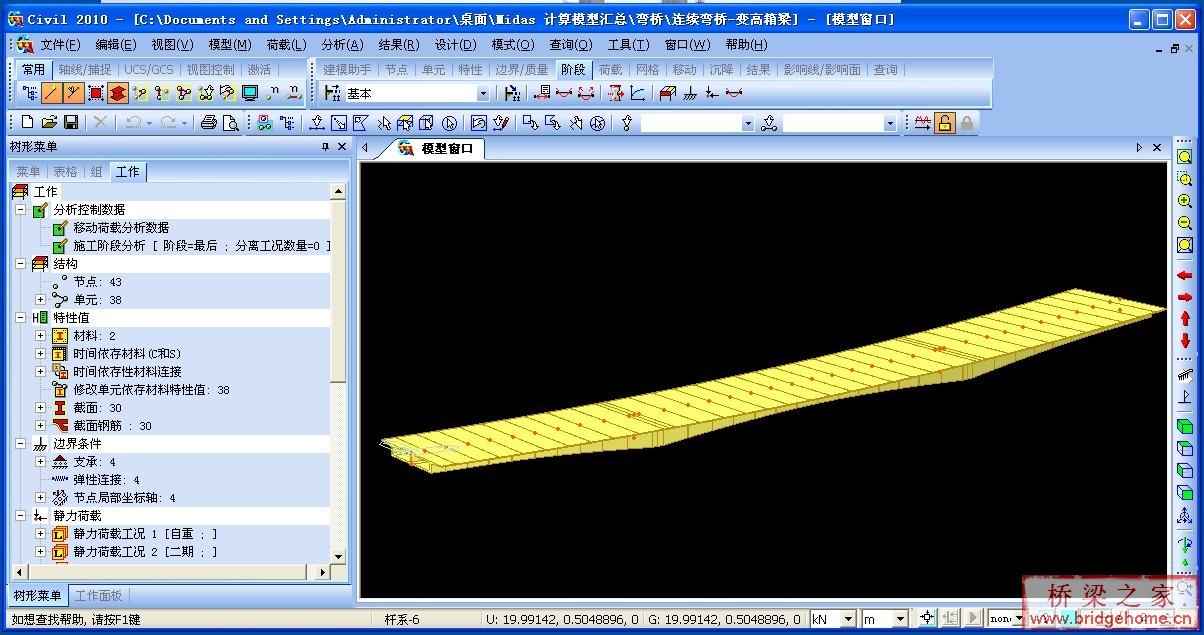Click the zoom fit icon atop the right toolbar
This screenshot has width=1204, height=635.
[1185, 157]
